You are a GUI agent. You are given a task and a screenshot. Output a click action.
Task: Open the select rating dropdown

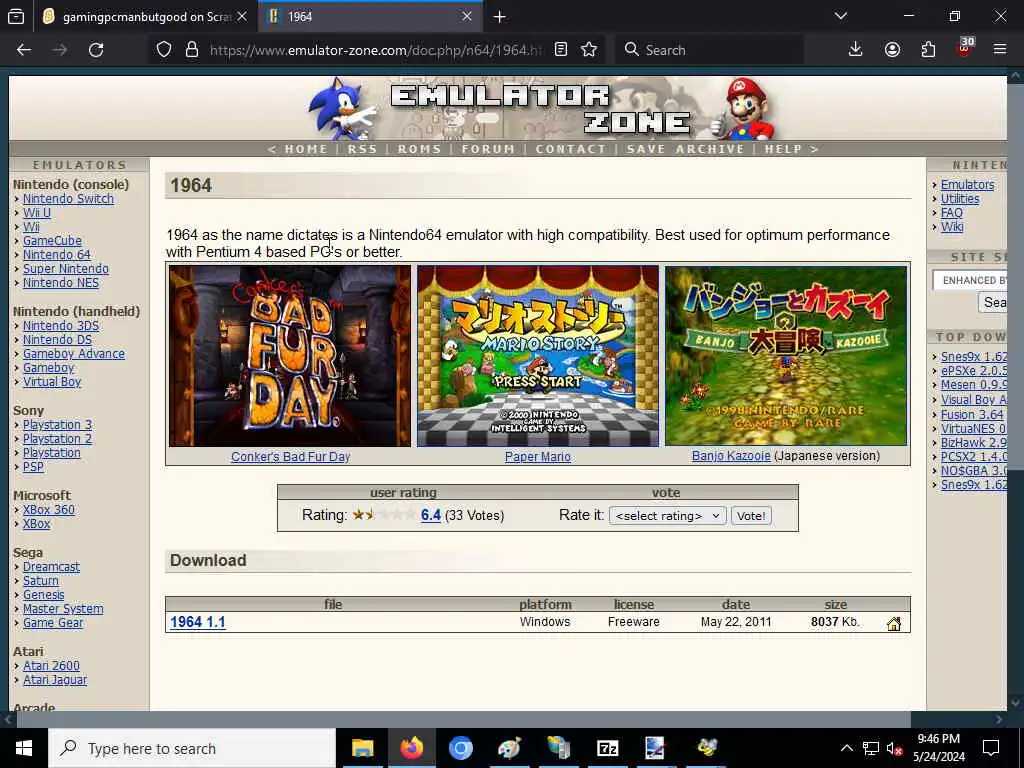tap(669, 515)
